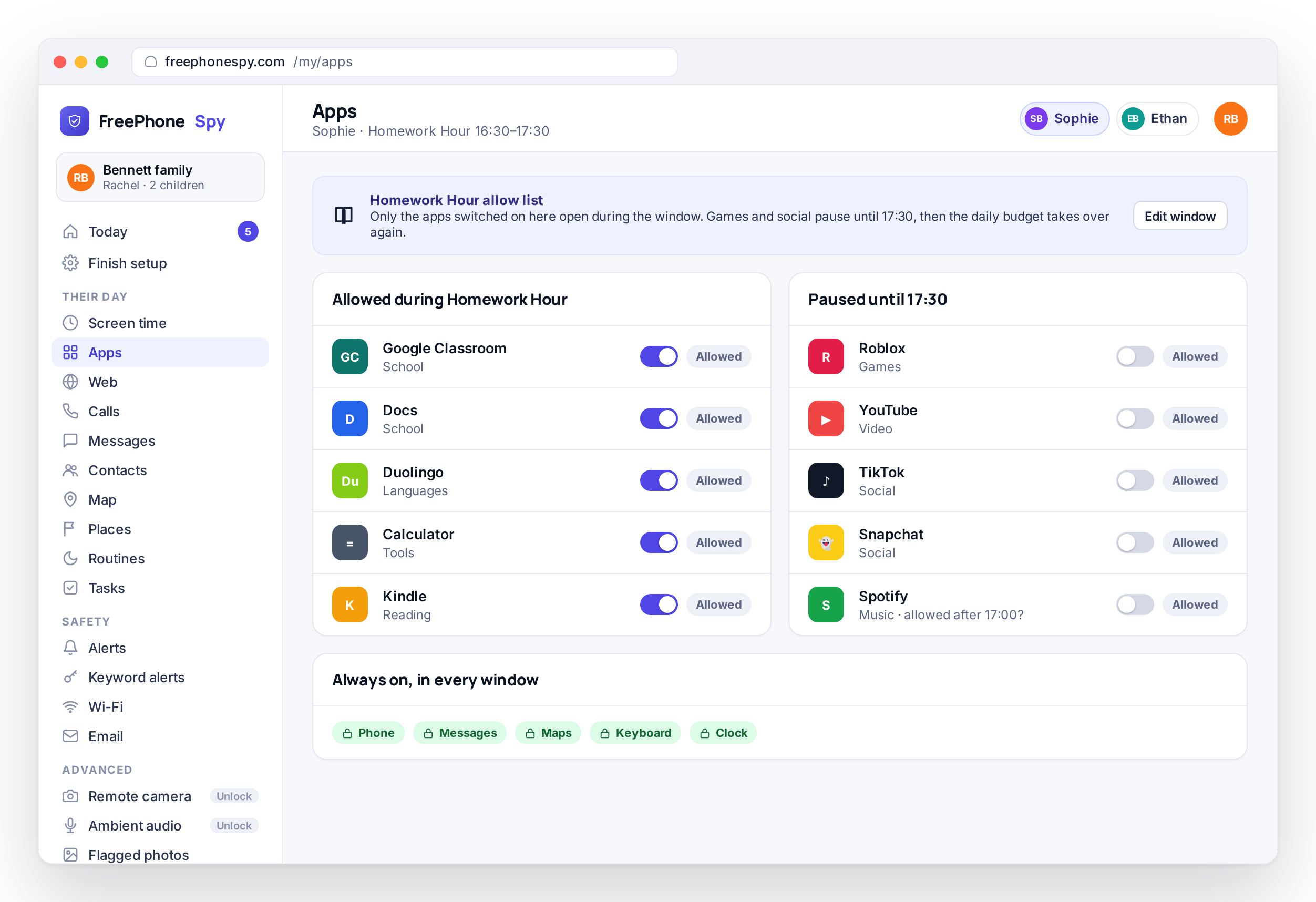This screenshot has height=902, width=1316.
Task: Open Email in the Safety section
Action: [160, 736]
